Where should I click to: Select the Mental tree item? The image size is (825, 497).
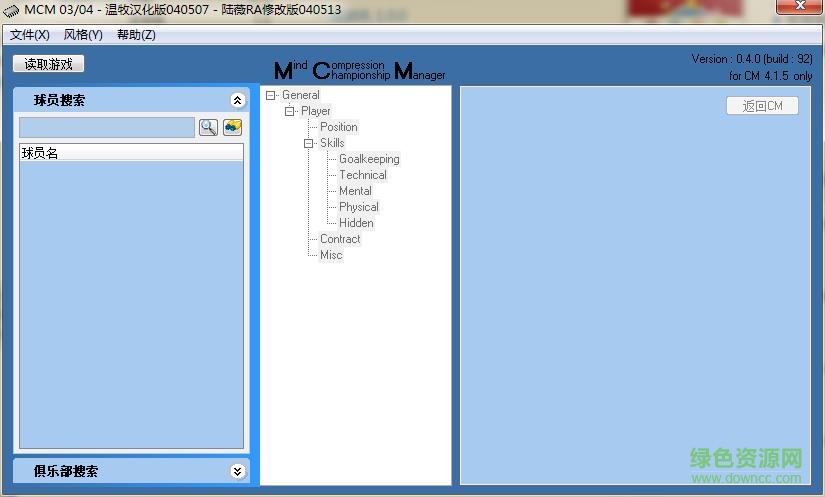(355, 191)
